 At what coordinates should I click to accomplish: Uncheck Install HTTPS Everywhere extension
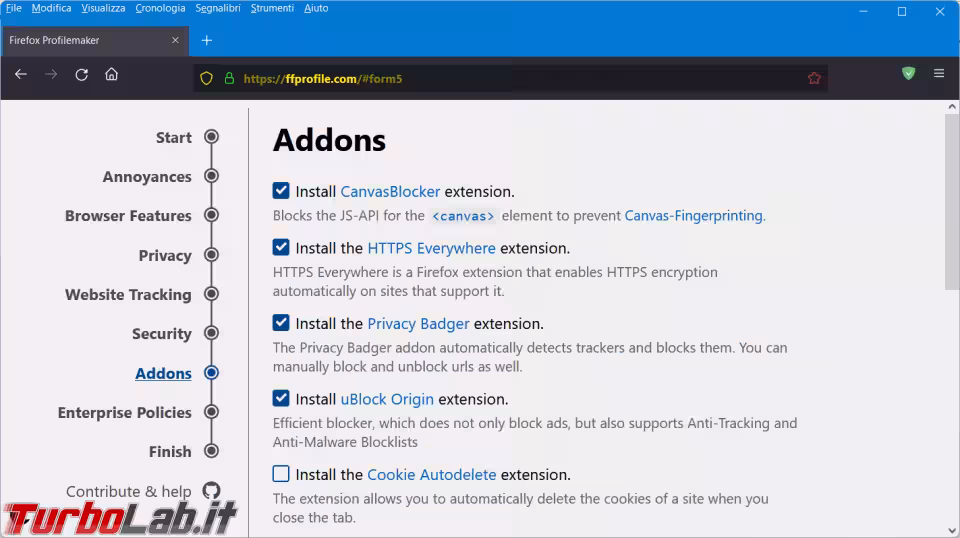coord(281,247)
